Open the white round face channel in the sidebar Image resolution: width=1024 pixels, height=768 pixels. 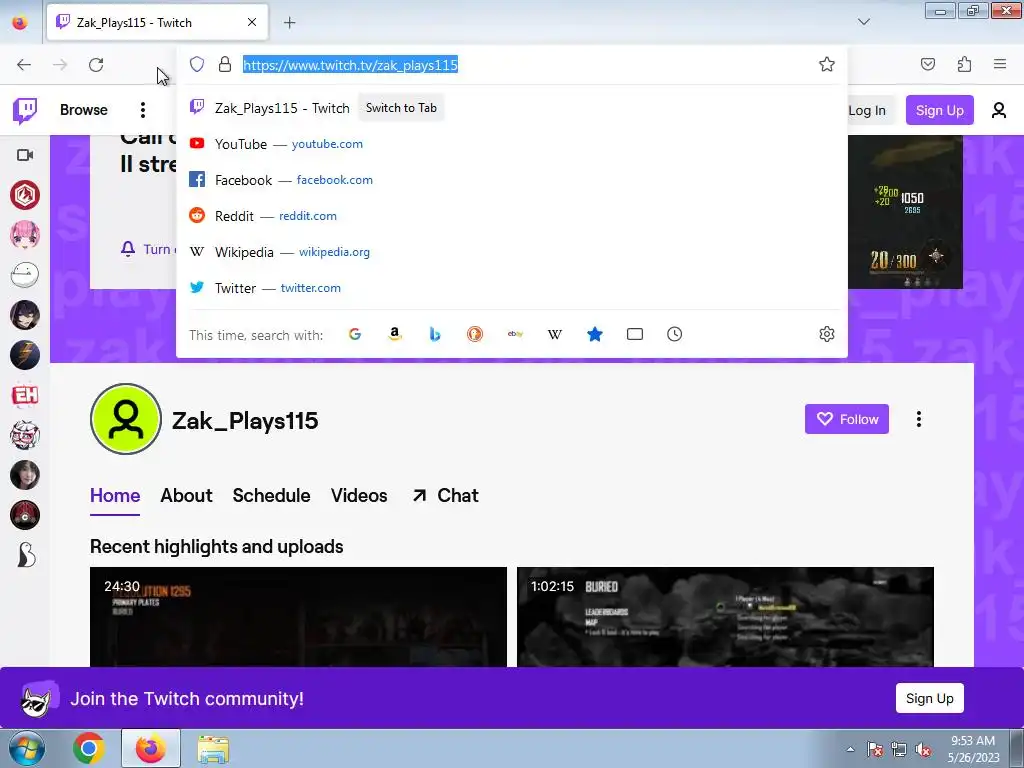[25, 275]
